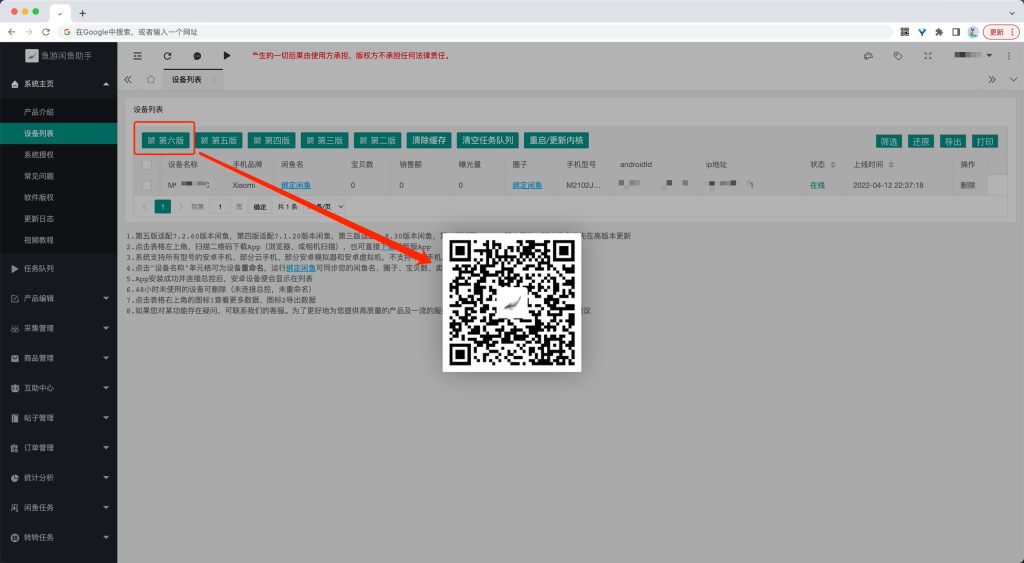Open the theme palette icon at top right
Image resolution: width=1024 pixels, height=563 pixels.
coord(868,56)
